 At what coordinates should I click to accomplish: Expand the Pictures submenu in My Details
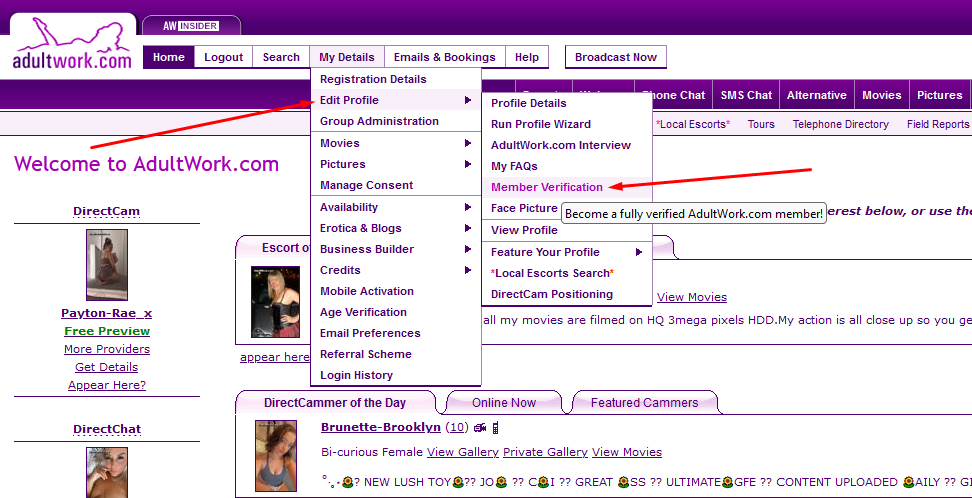coord(395,164)
